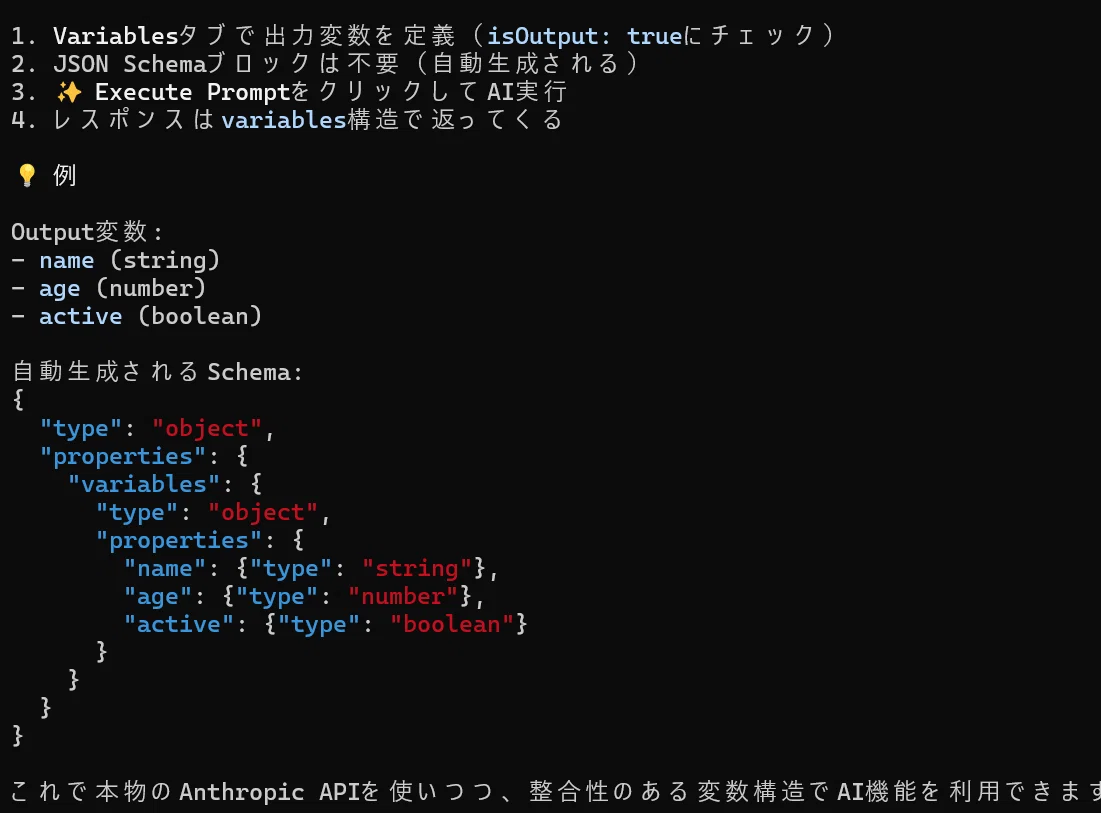Click the Execute Prompt bold text
This screenshot has width=1101, height=813.
click(192, 92)
